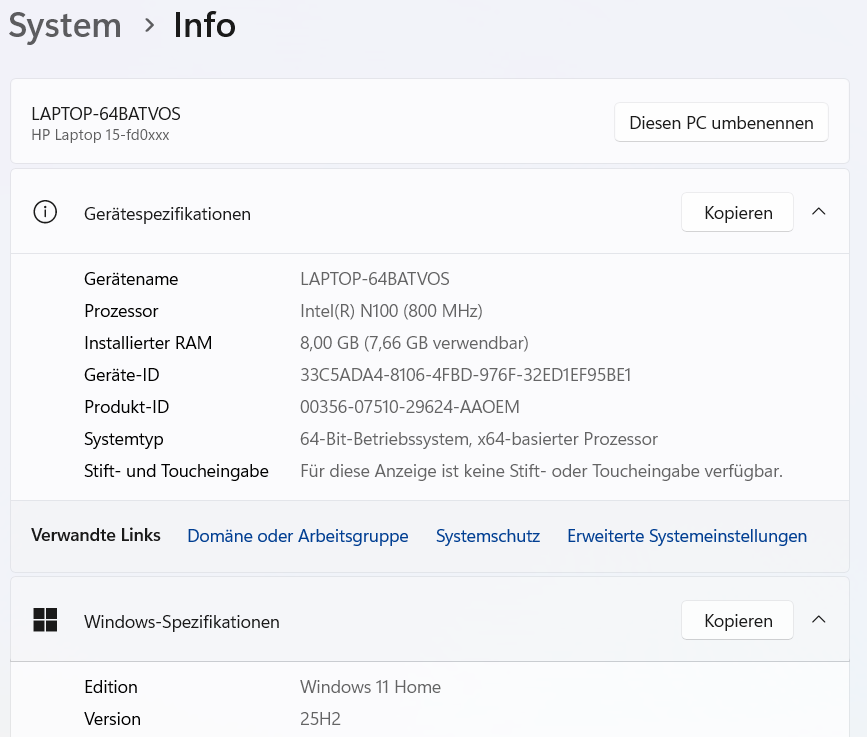
Task: Copy Windows specs with the Windows-Spezifikationen Kopieren button
Action: pyautogui.click(x=737, y=621)
